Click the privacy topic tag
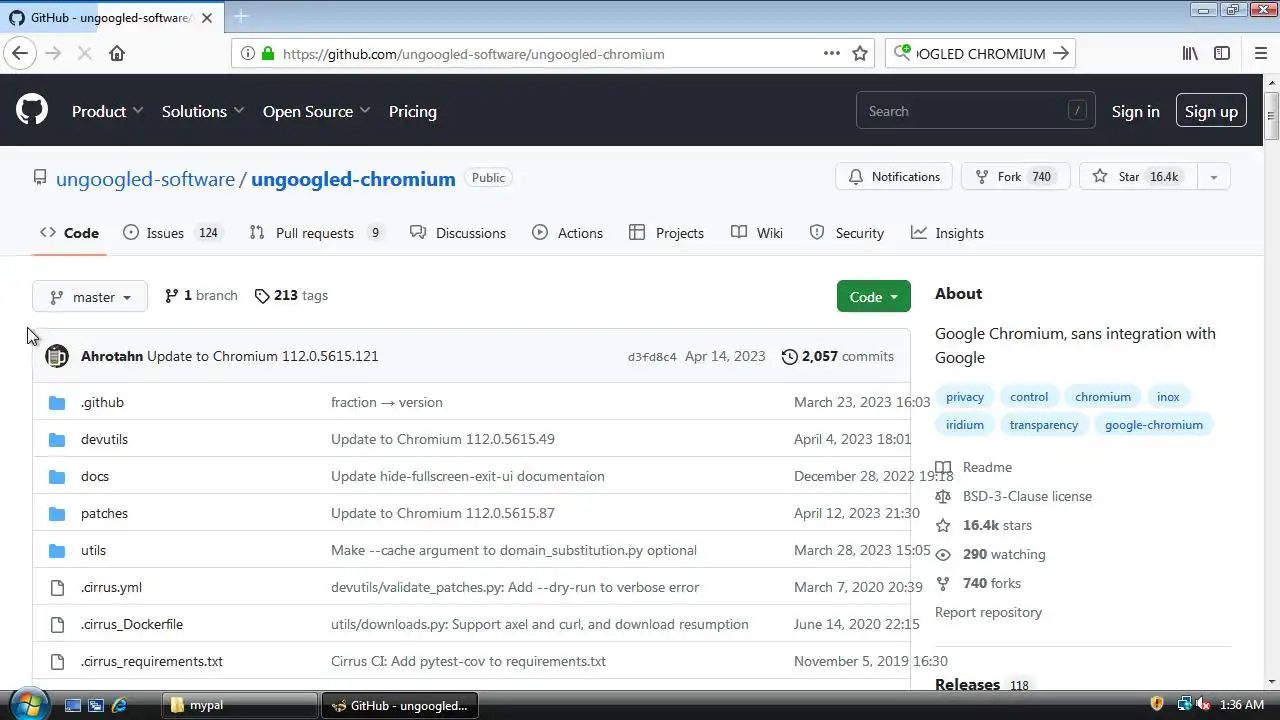Screen dimensions: 1280x720 coord(965,397)
